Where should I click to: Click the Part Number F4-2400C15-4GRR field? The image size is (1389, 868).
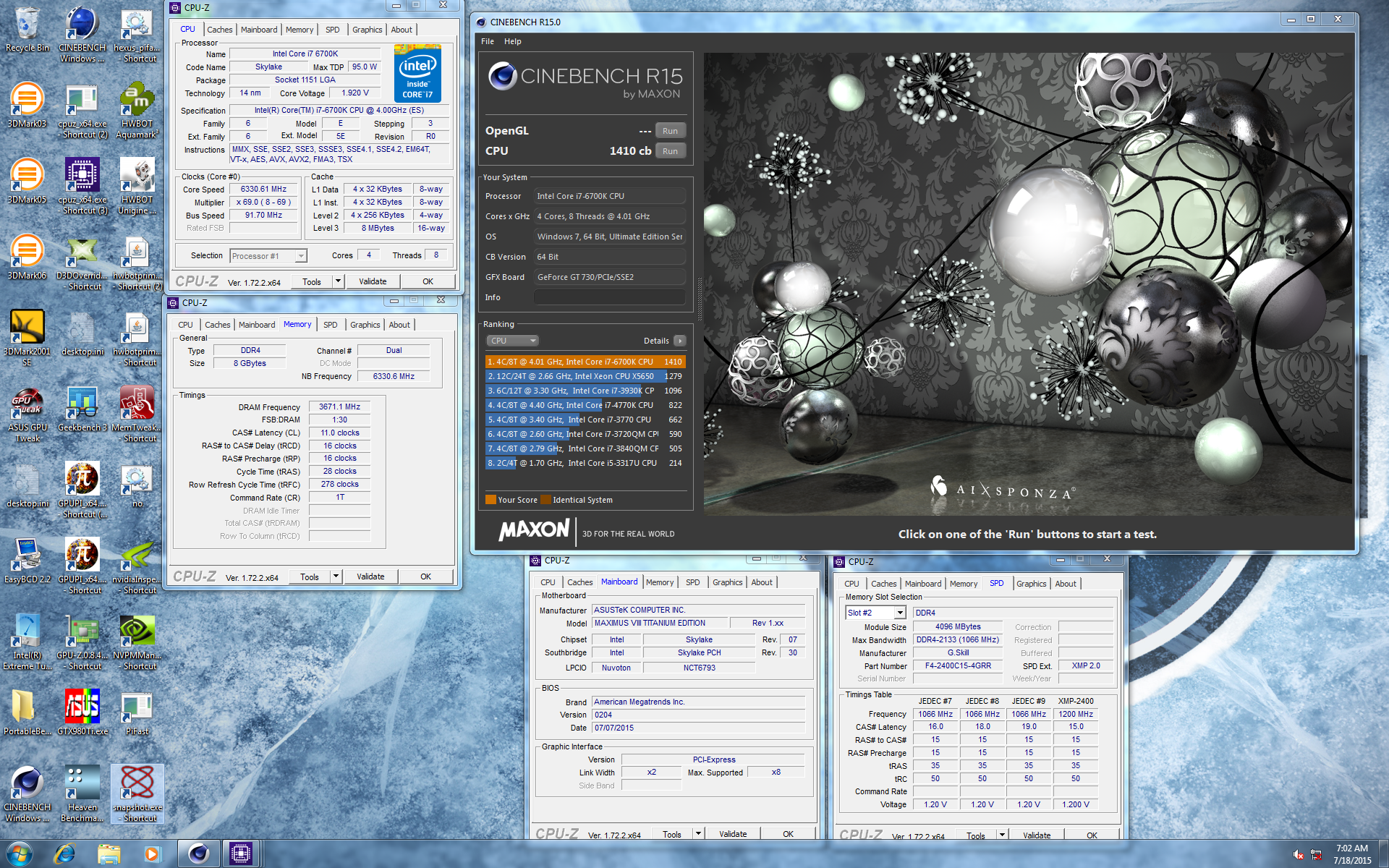[x=958, y=666]
